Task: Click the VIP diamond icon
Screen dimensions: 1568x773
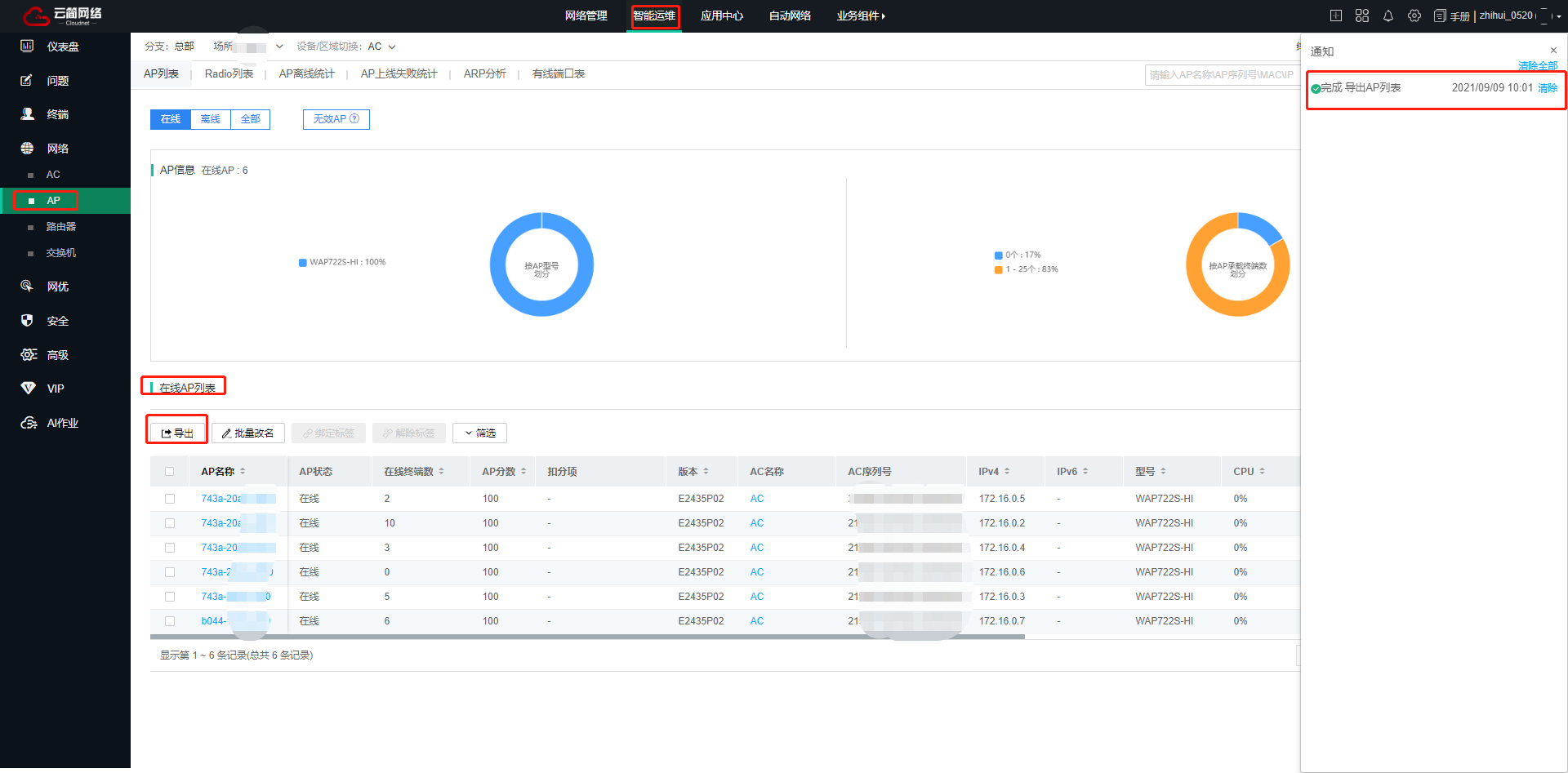Action: 28,389
